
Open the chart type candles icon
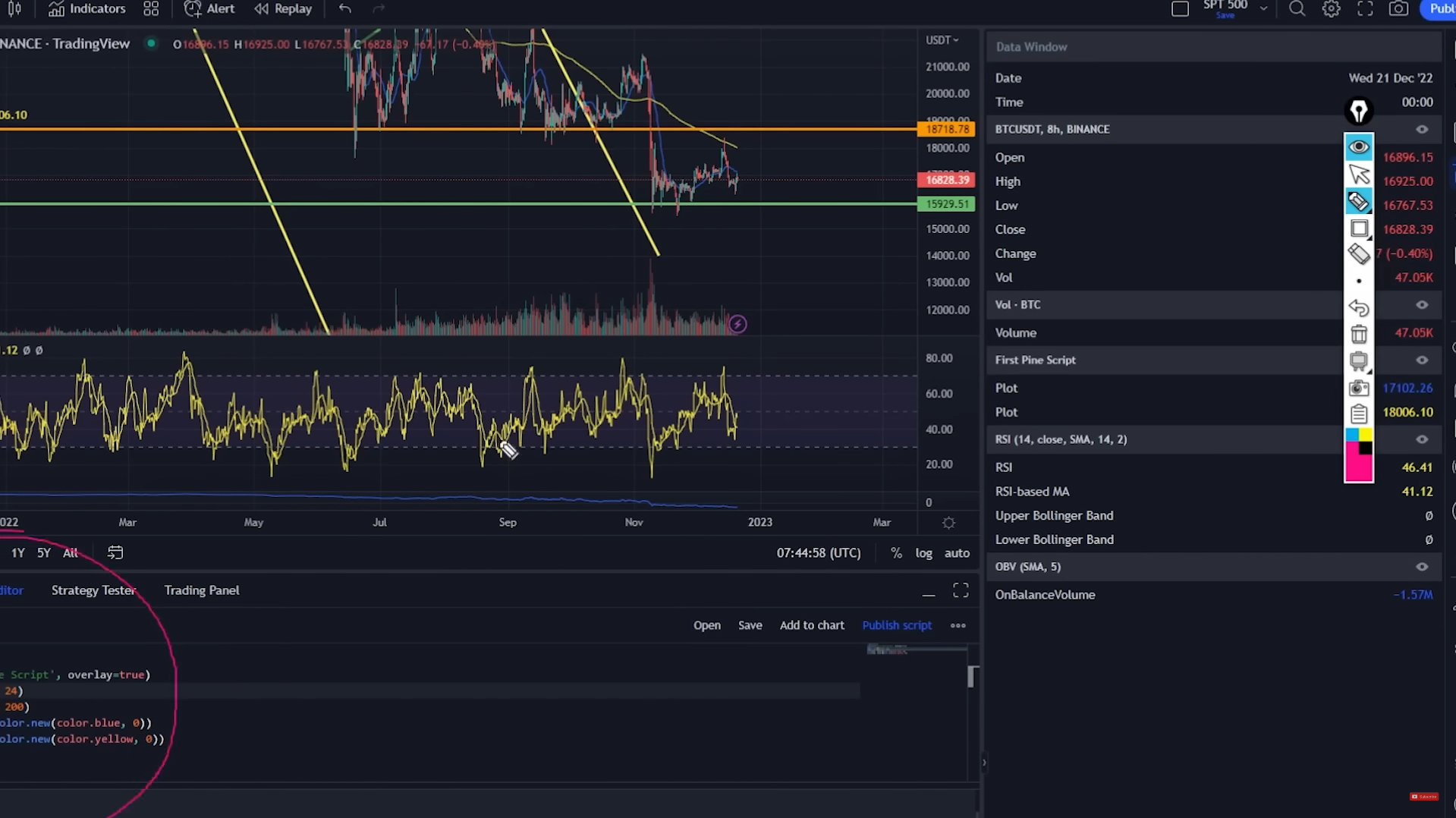(x=14, y=9)
